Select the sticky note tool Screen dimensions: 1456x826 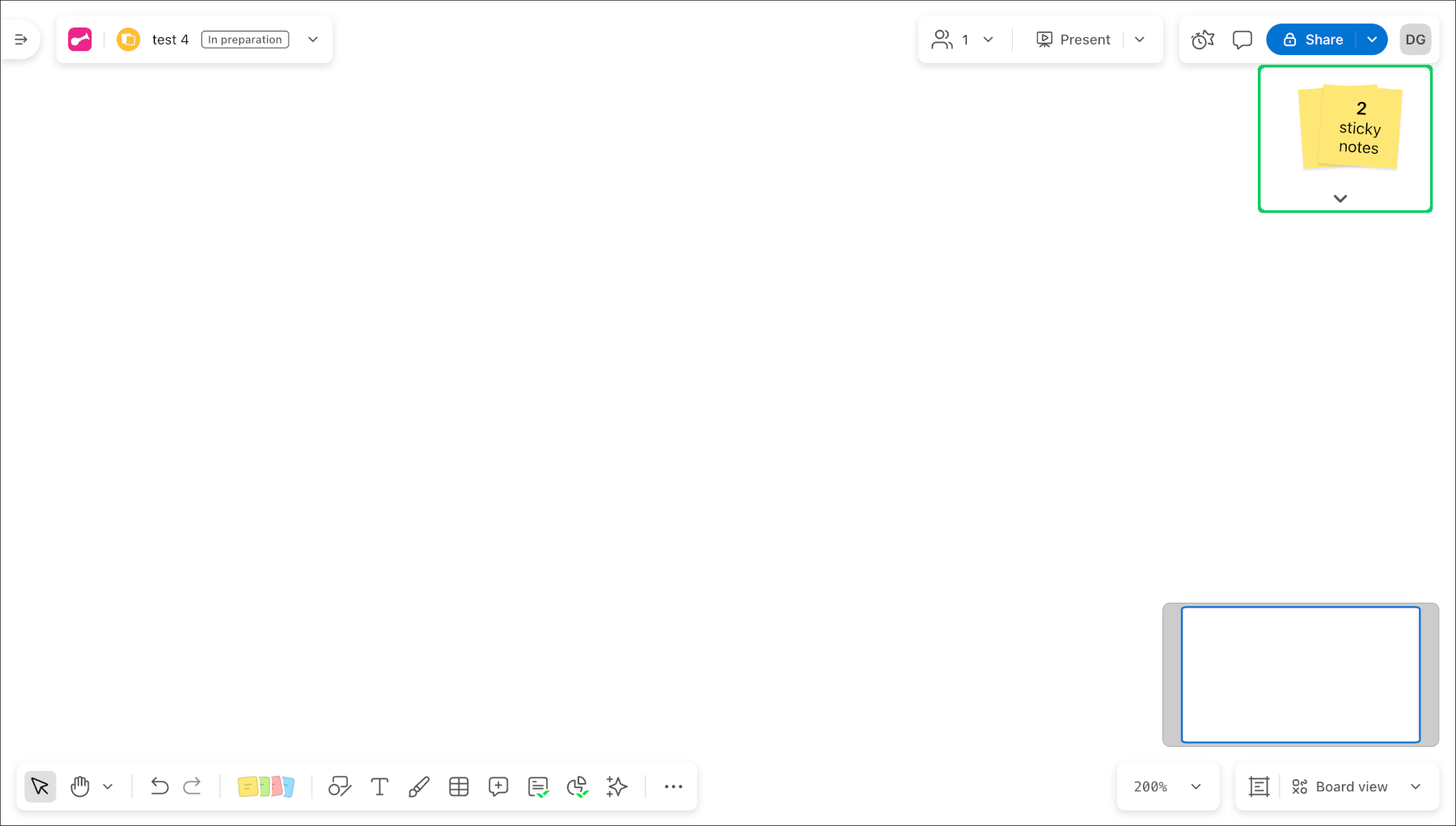coord(267,786)
